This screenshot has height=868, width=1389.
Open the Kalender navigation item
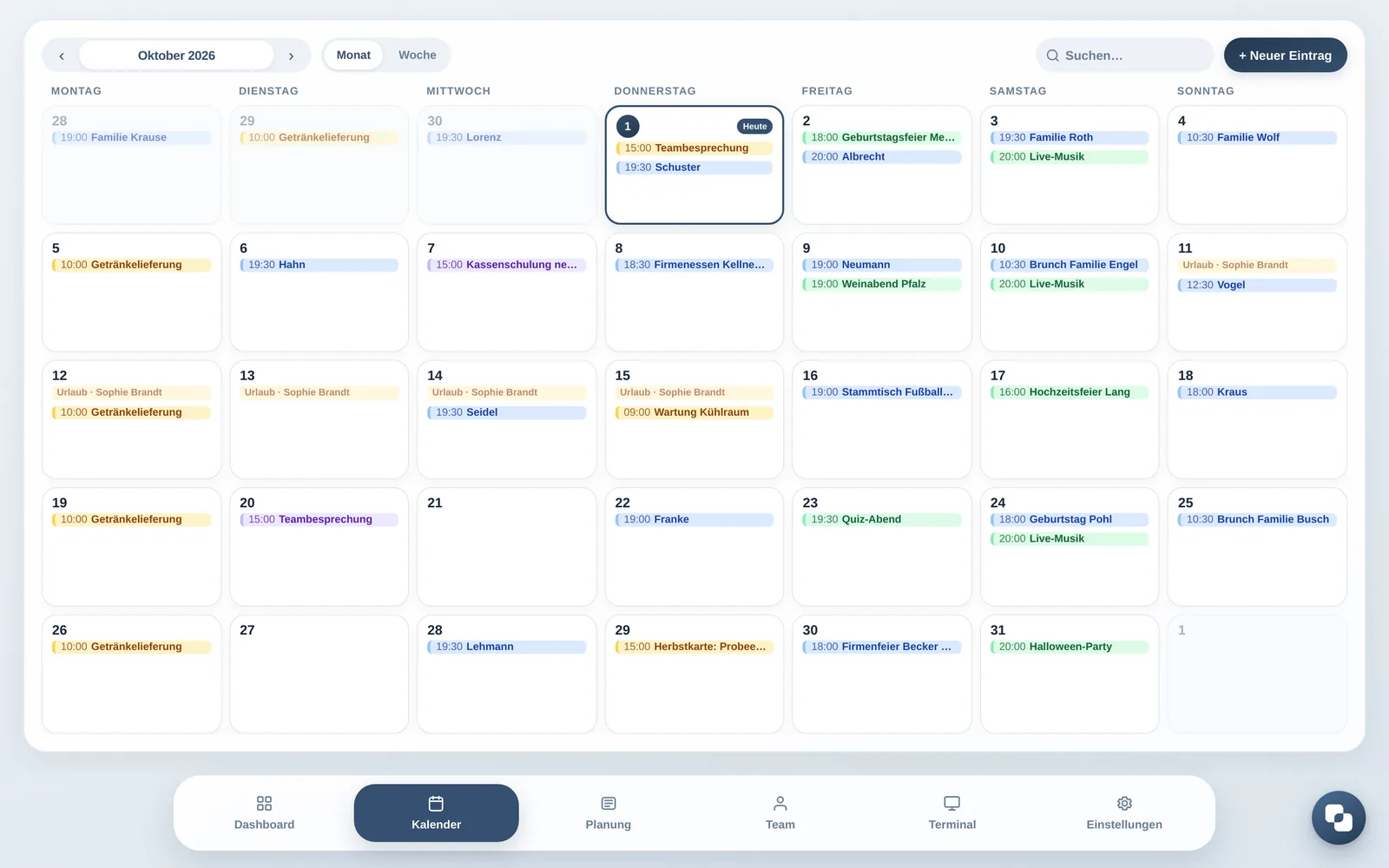coord(437,813)
